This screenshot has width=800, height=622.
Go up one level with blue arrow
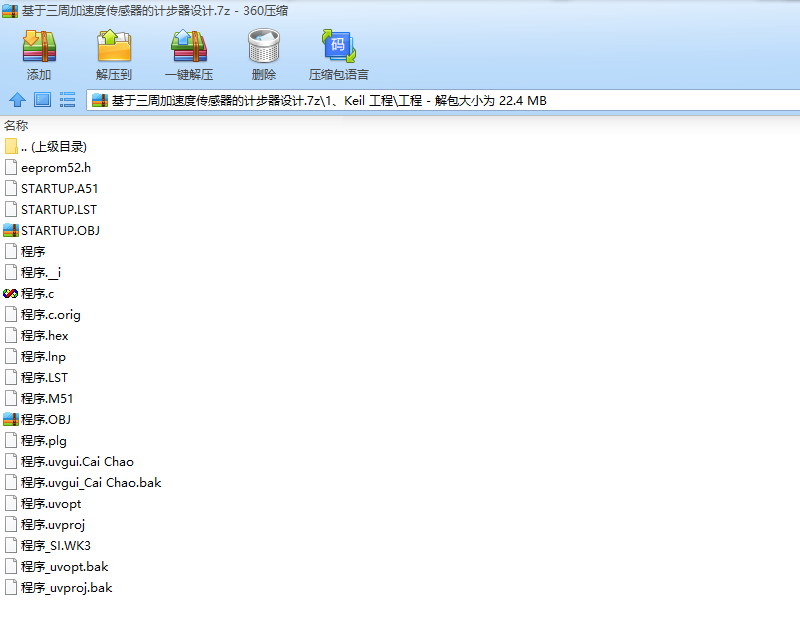(x=17, y=100)
